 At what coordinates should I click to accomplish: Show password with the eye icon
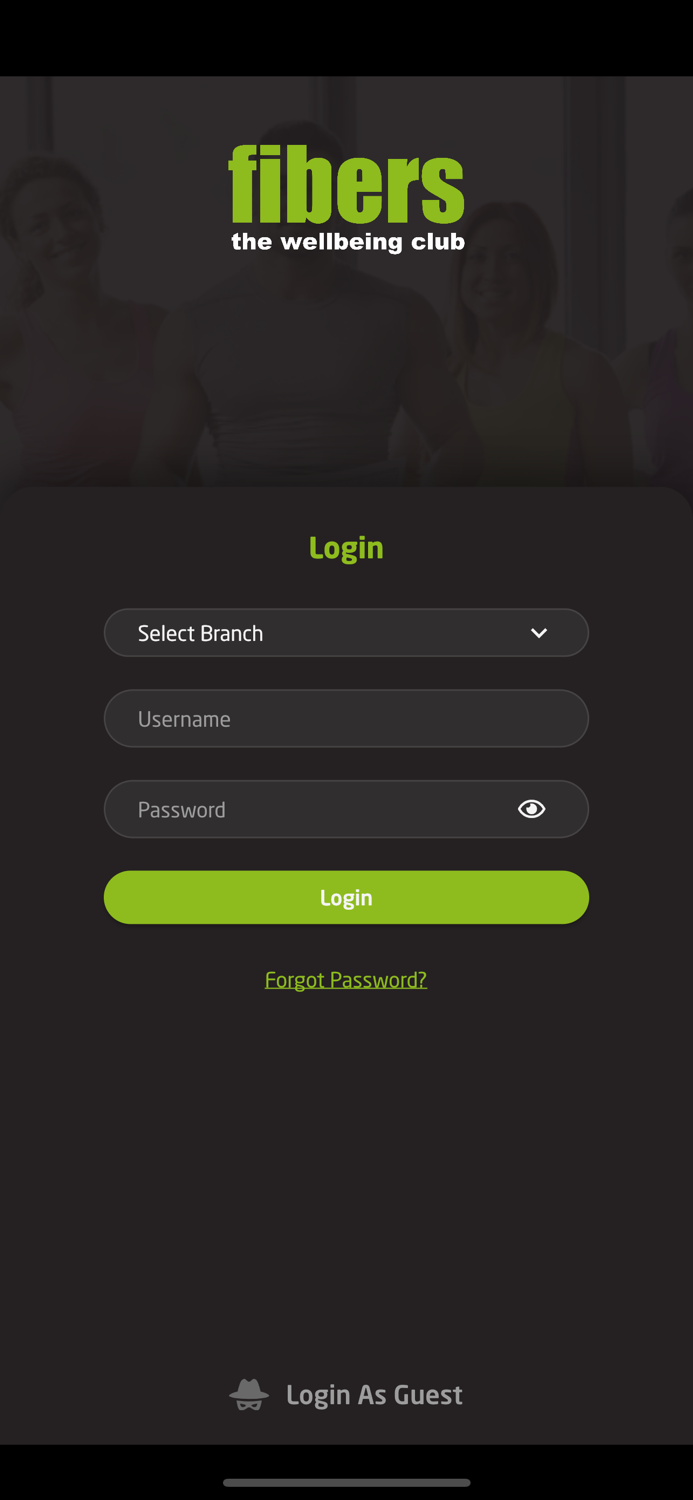coord(531,809)
